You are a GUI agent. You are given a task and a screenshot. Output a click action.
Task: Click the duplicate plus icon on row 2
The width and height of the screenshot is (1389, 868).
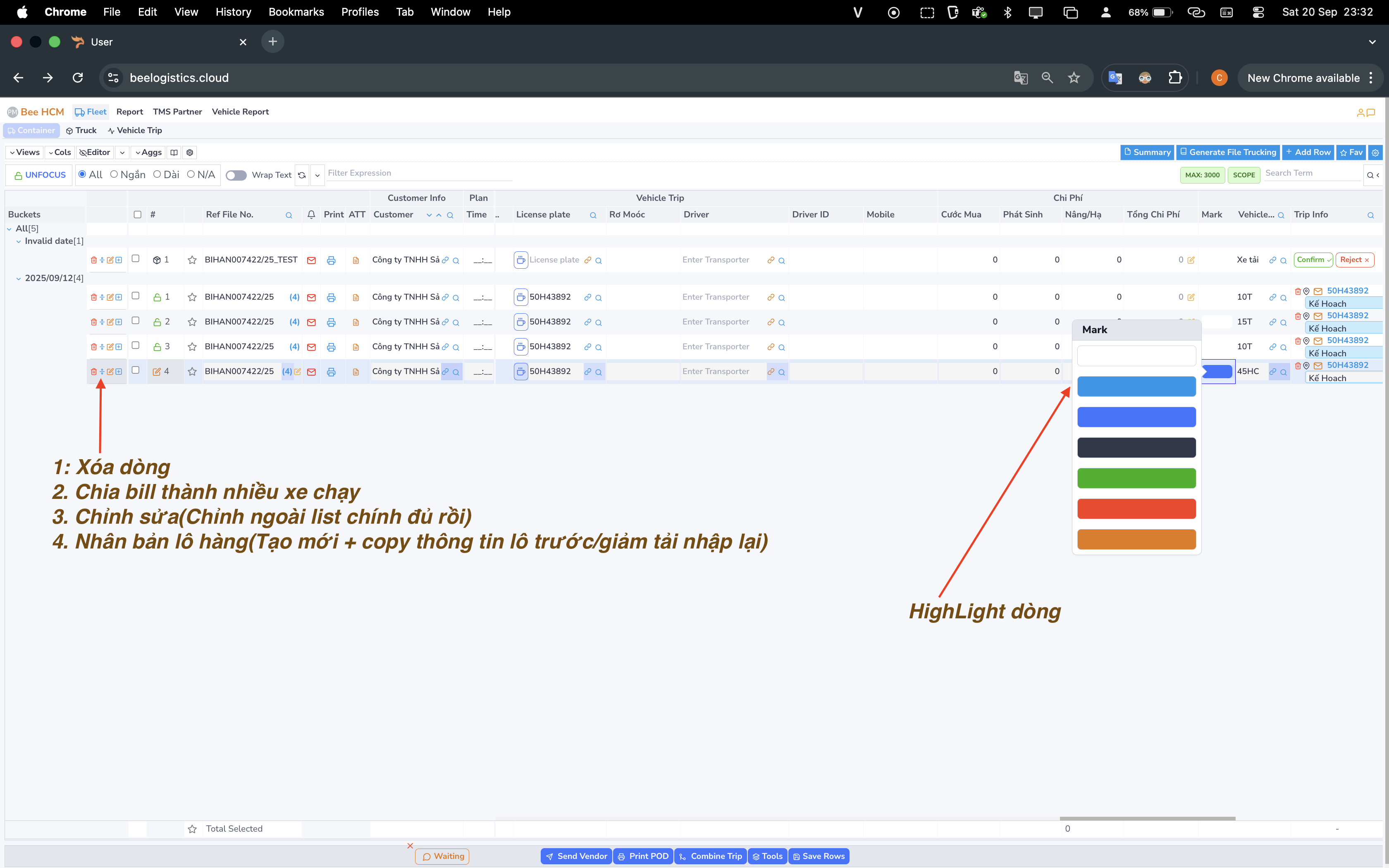(x=119, y=322)
